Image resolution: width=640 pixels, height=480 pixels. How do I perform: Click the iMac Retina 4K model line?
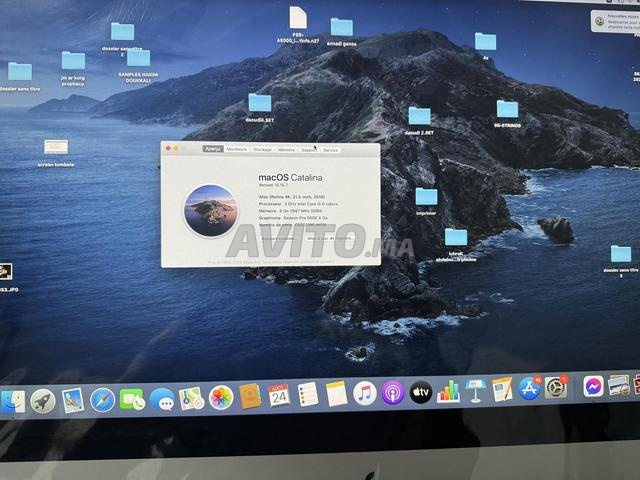292,197
